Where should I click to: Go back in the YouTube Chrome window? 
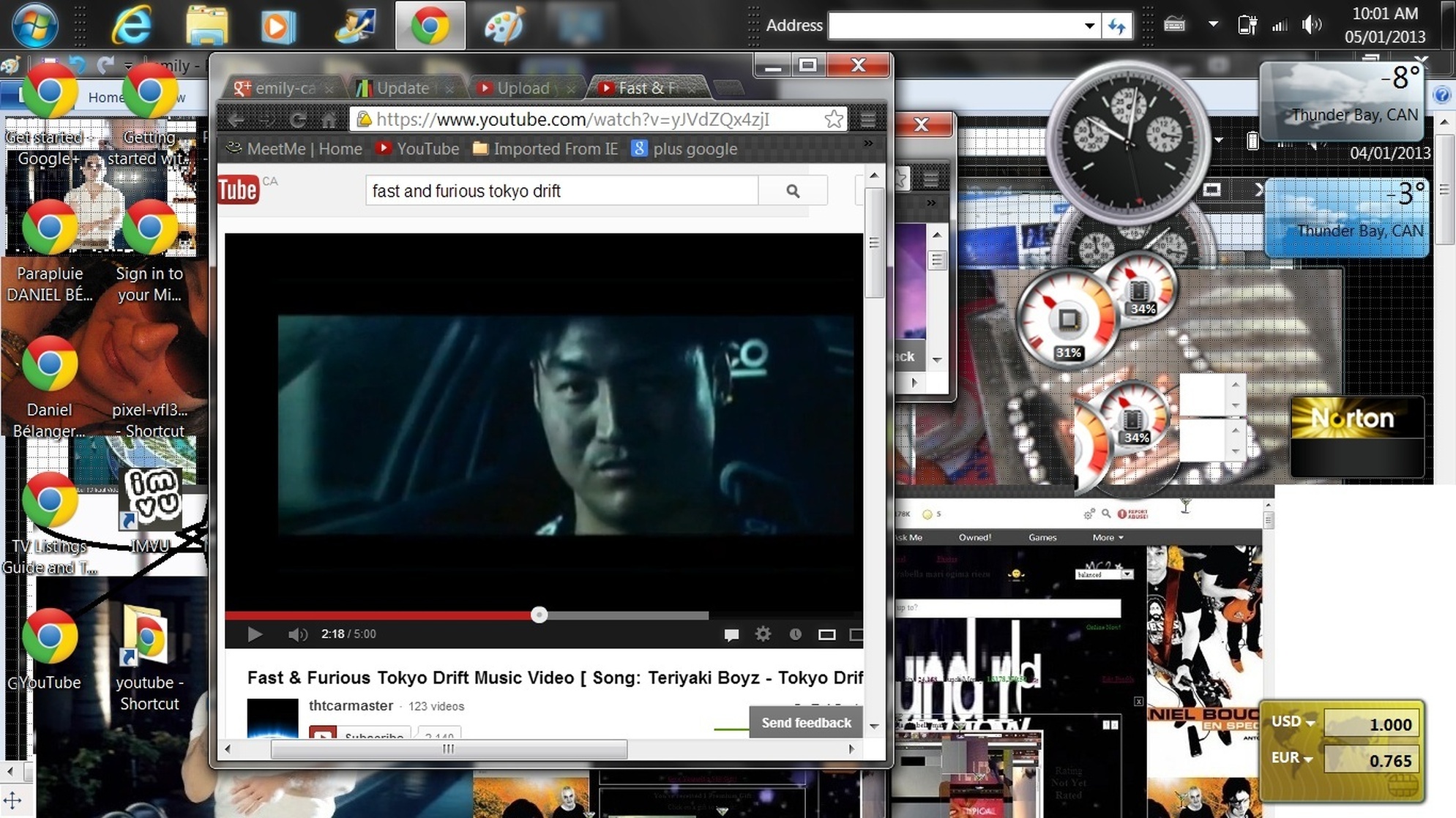click(x=236, y=119)
